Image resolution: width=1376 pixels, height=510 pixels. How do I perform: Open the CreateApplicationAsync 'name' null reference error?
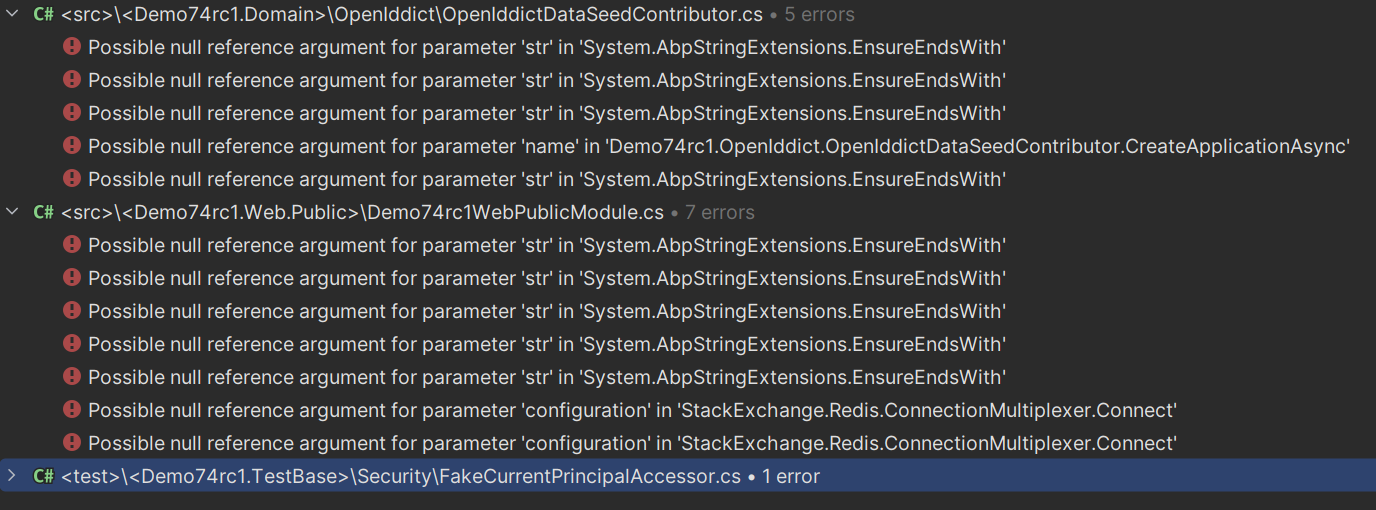click(719, 146)
